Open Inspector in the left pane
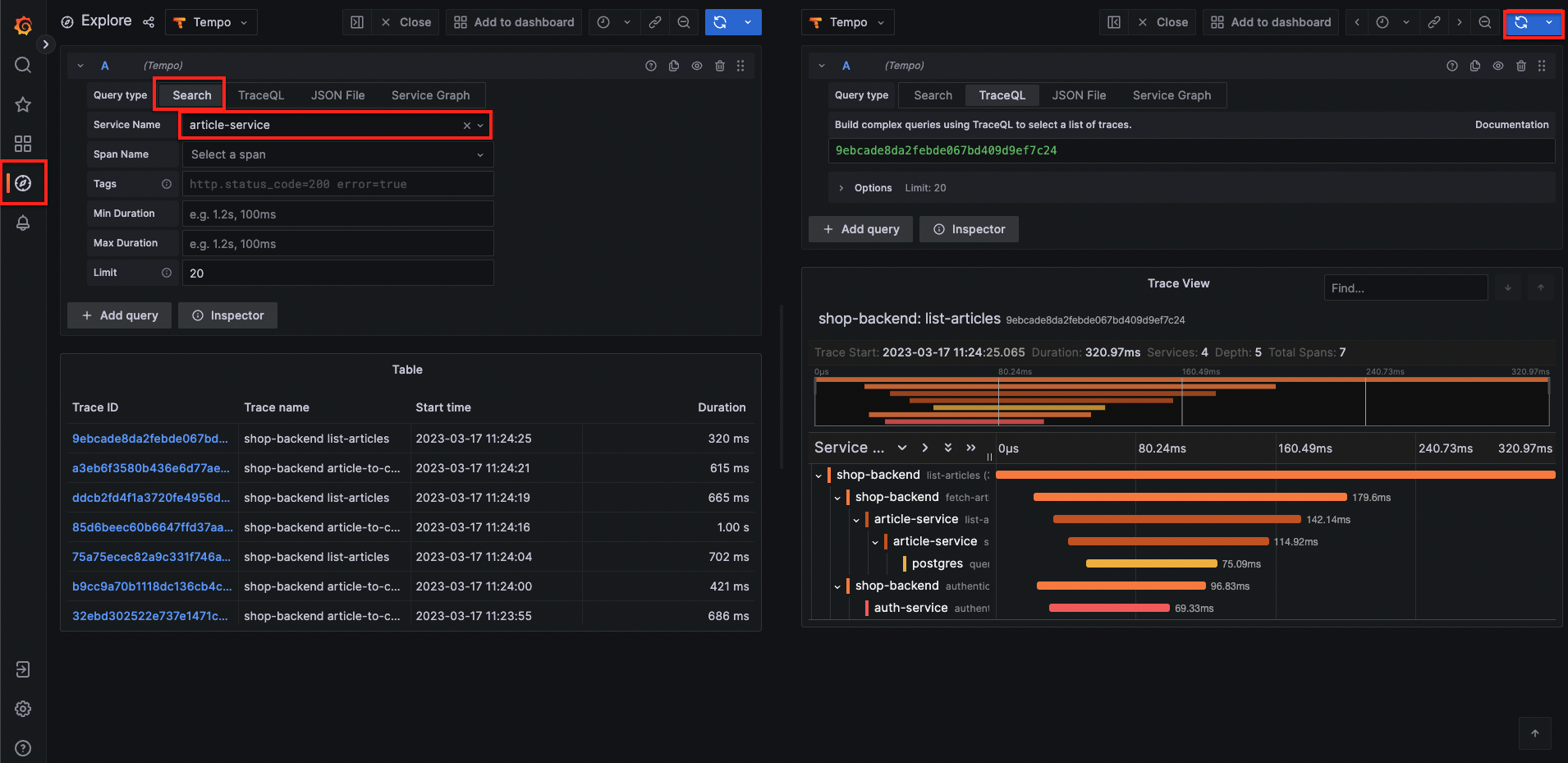Screen dimensions: 1568x763 coord(228,315)
